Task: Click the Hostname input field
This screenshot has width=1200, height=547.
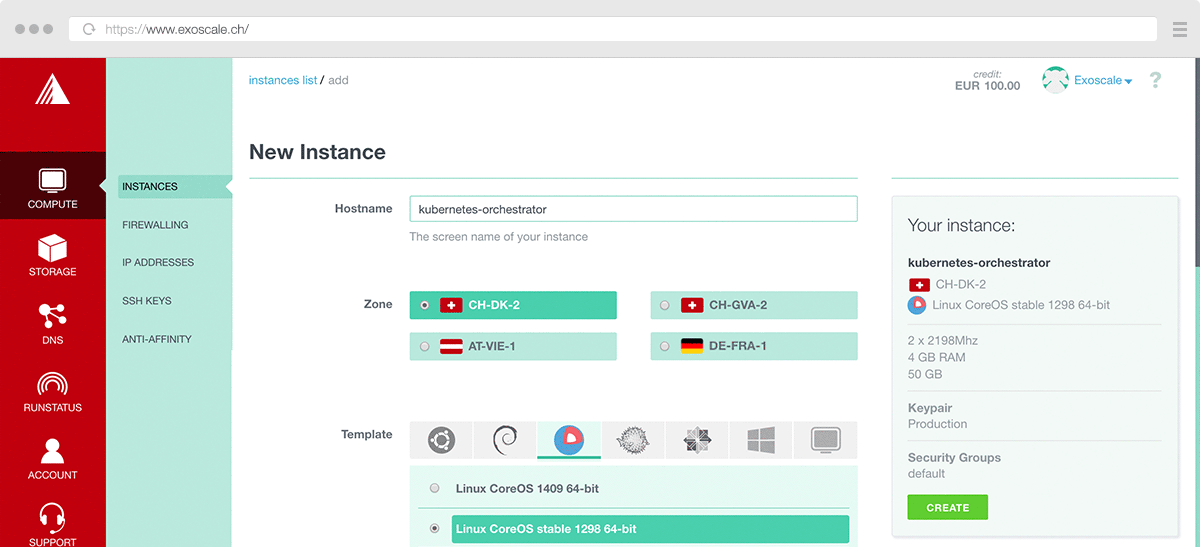Action: point(633,209)
